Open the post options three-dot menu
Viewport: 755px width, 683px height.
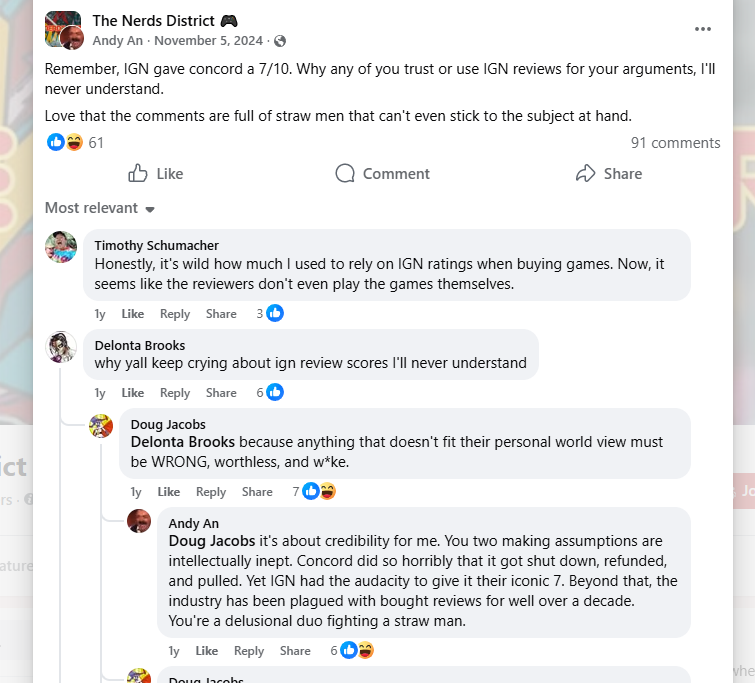pos(703,29)
